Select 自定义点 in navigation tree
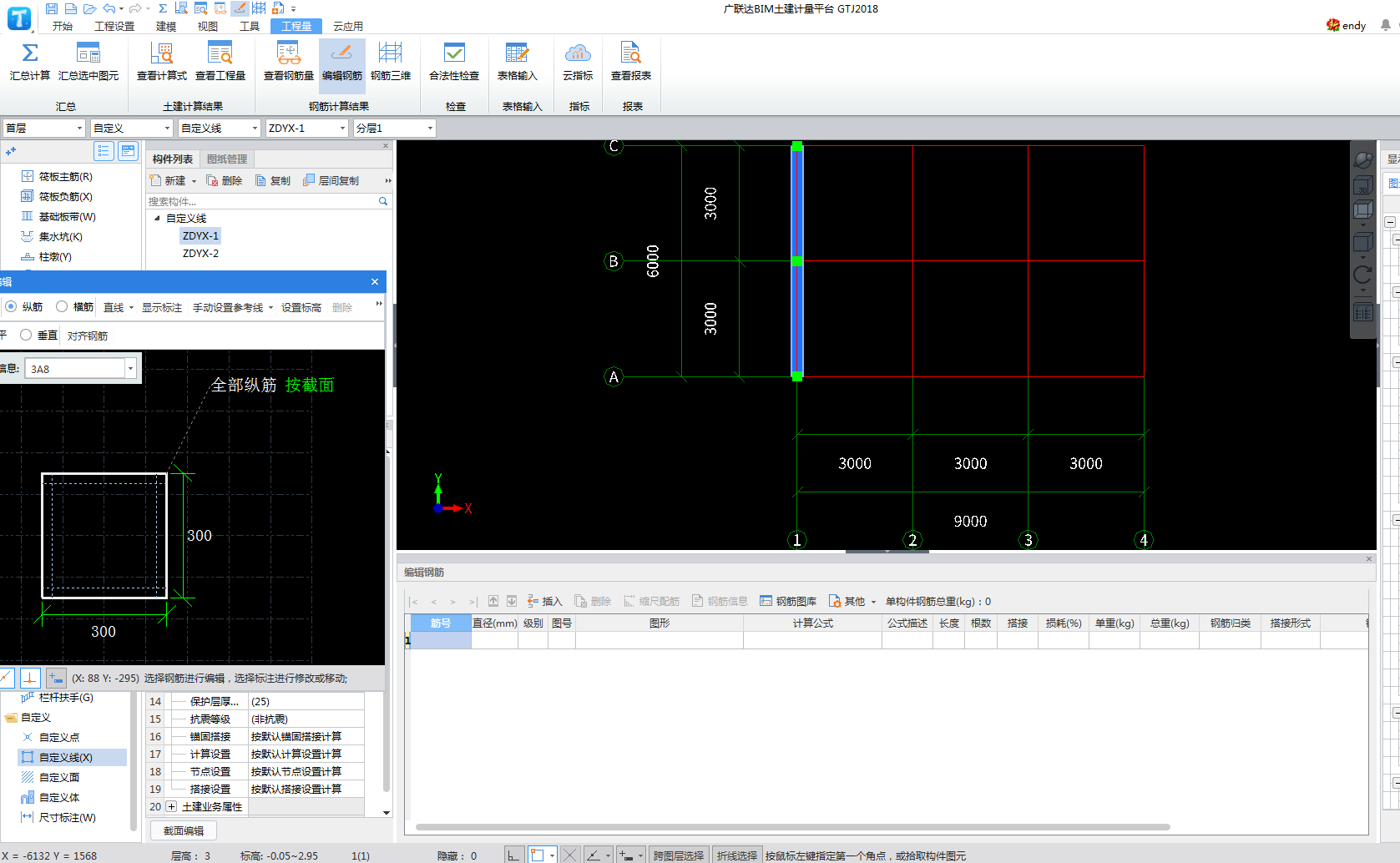The image size is (1400, 863). pyautogui.click(x=59, y=737)
